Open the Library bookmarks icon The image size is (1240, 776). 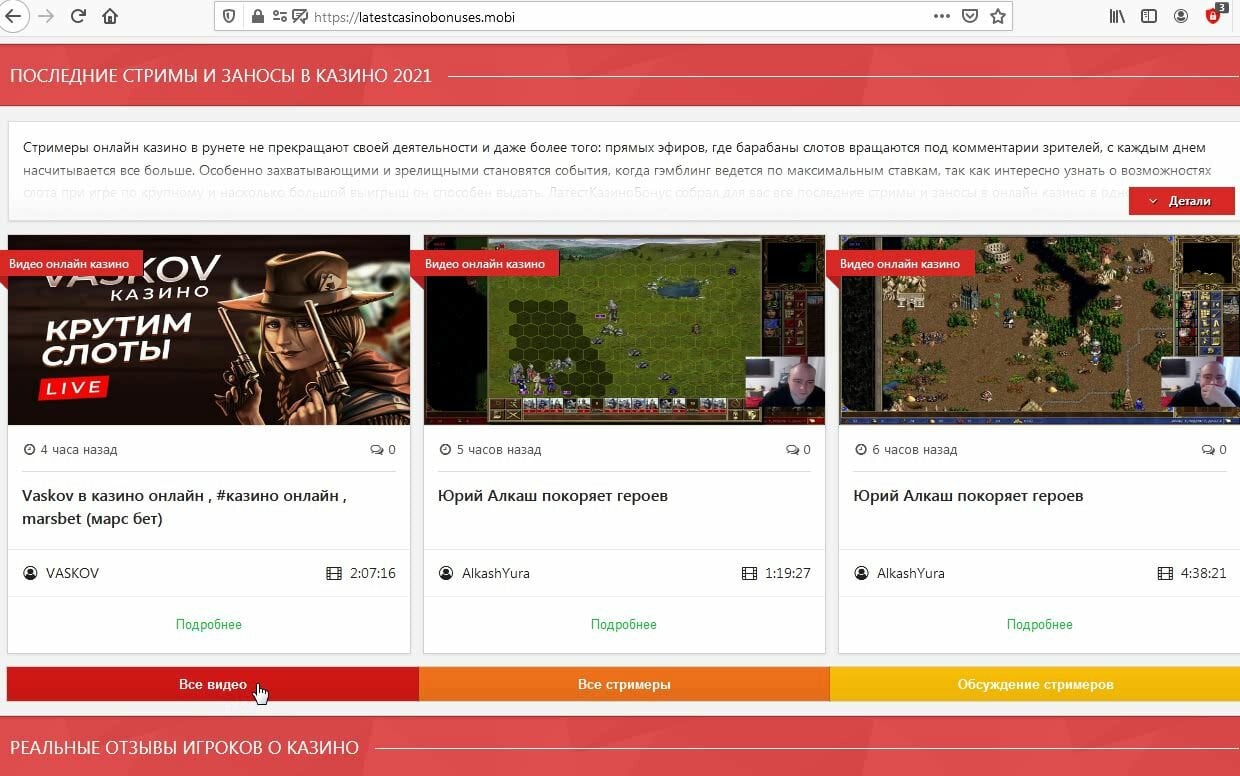pyautogui.click(x=1117, y=16)
